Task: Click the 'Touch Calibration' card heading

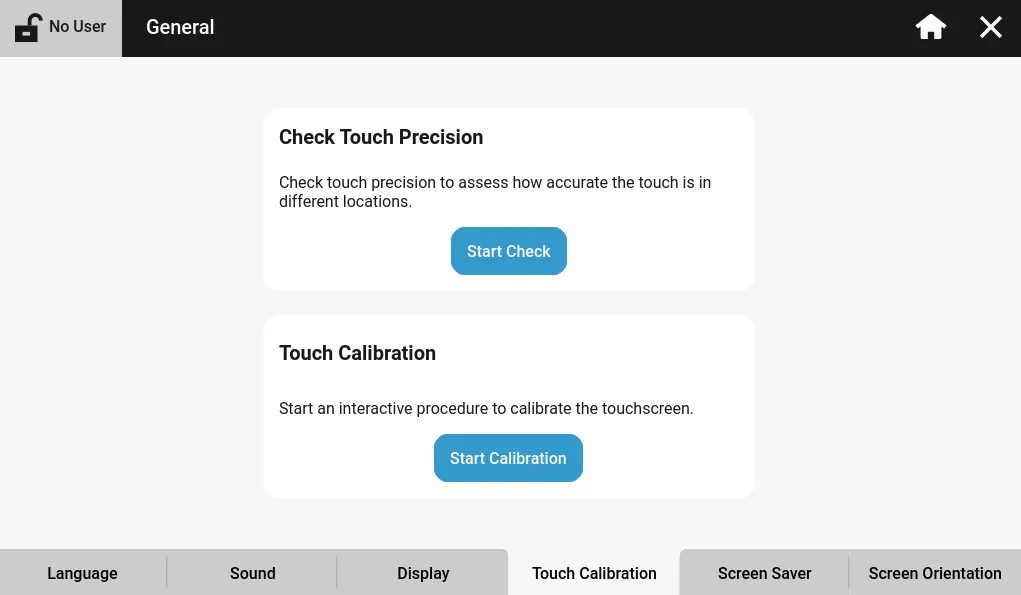Action: click(x=357, y=353)
